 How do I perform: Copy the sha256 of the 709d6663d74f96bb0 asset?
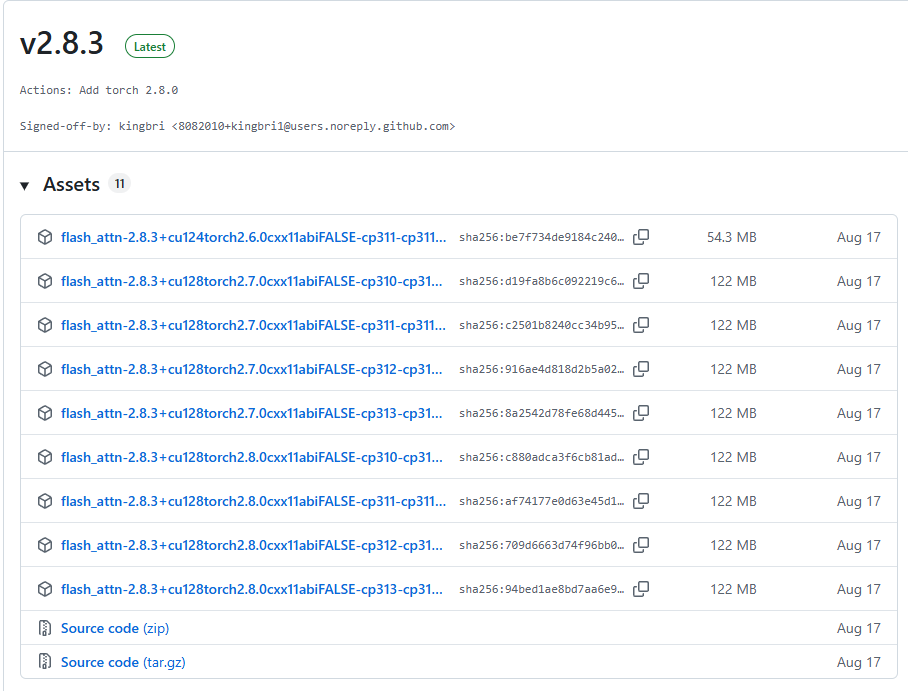pyautogui.click(x=641, y=545)
